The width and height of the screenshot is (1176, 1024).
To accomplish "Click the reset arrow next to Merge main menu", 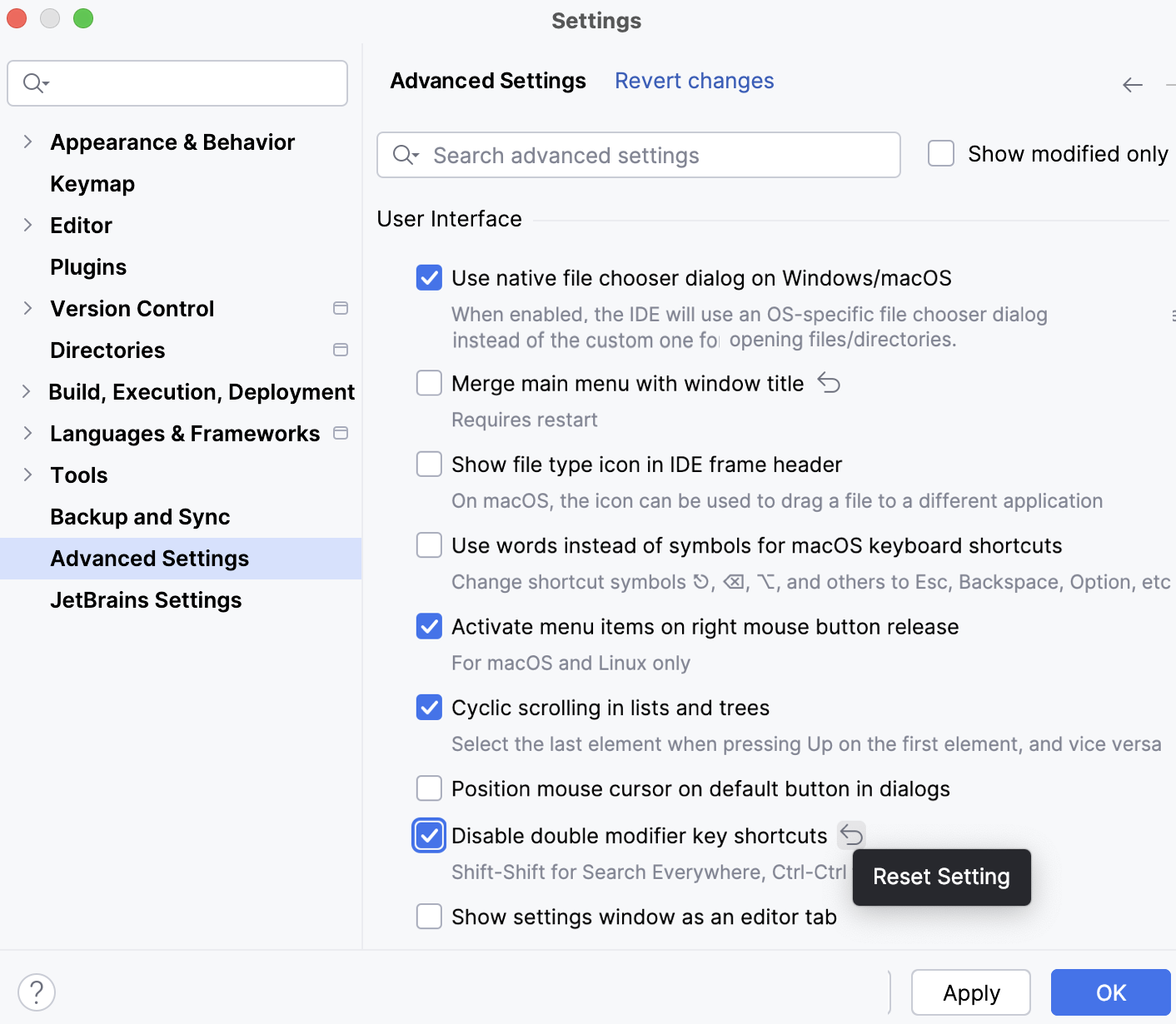I will 830,383.
